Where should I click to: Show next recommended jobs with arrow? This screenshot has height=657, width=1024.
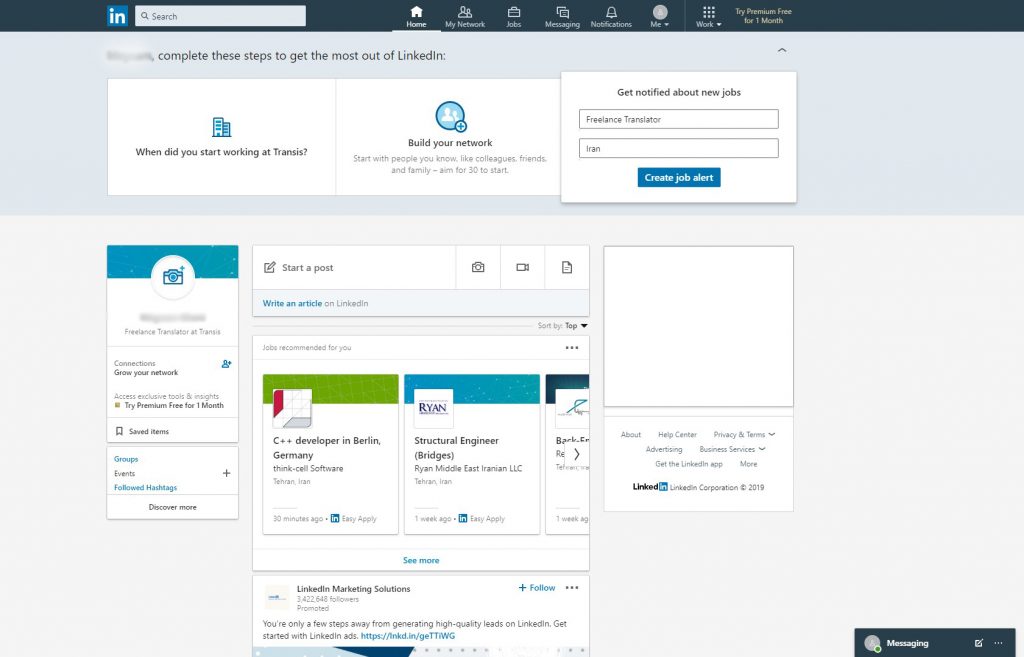(576, 454)
